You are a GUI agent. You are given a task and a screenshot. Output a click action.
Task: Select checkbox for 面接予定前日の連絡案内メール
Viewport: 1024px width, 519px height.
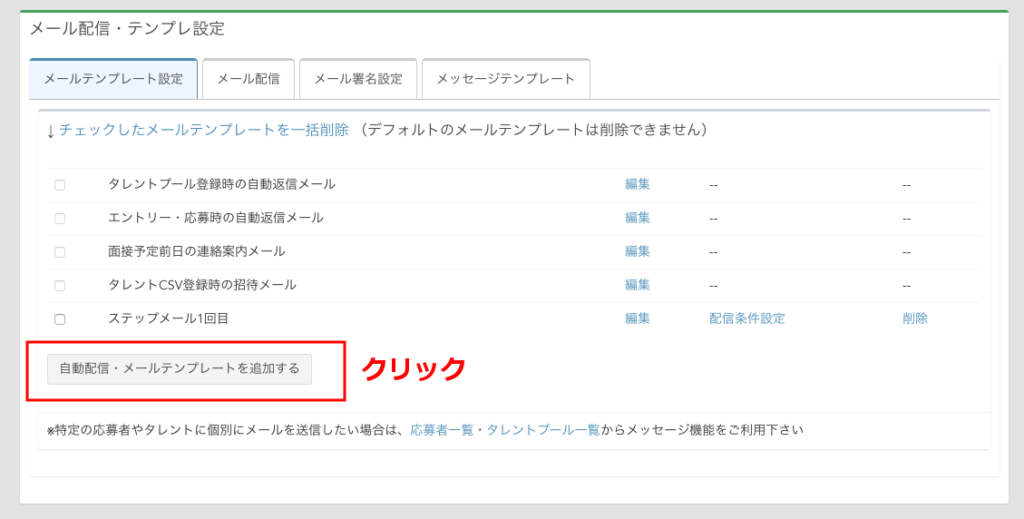(x=60, y=252)
